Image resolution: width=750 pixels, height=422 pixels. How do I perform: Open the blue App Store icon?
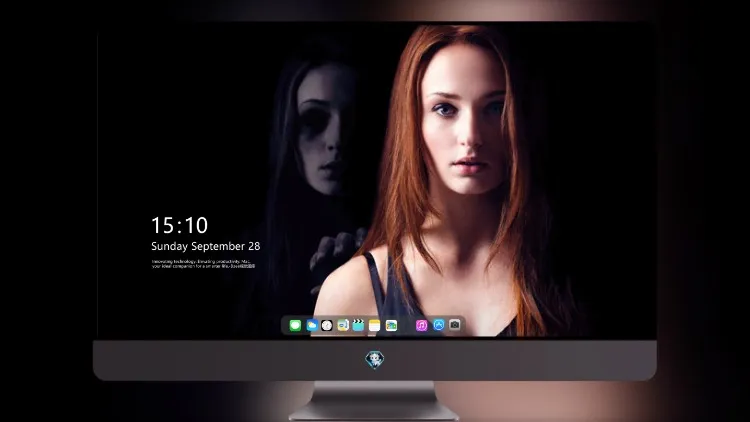click(439, 325)
